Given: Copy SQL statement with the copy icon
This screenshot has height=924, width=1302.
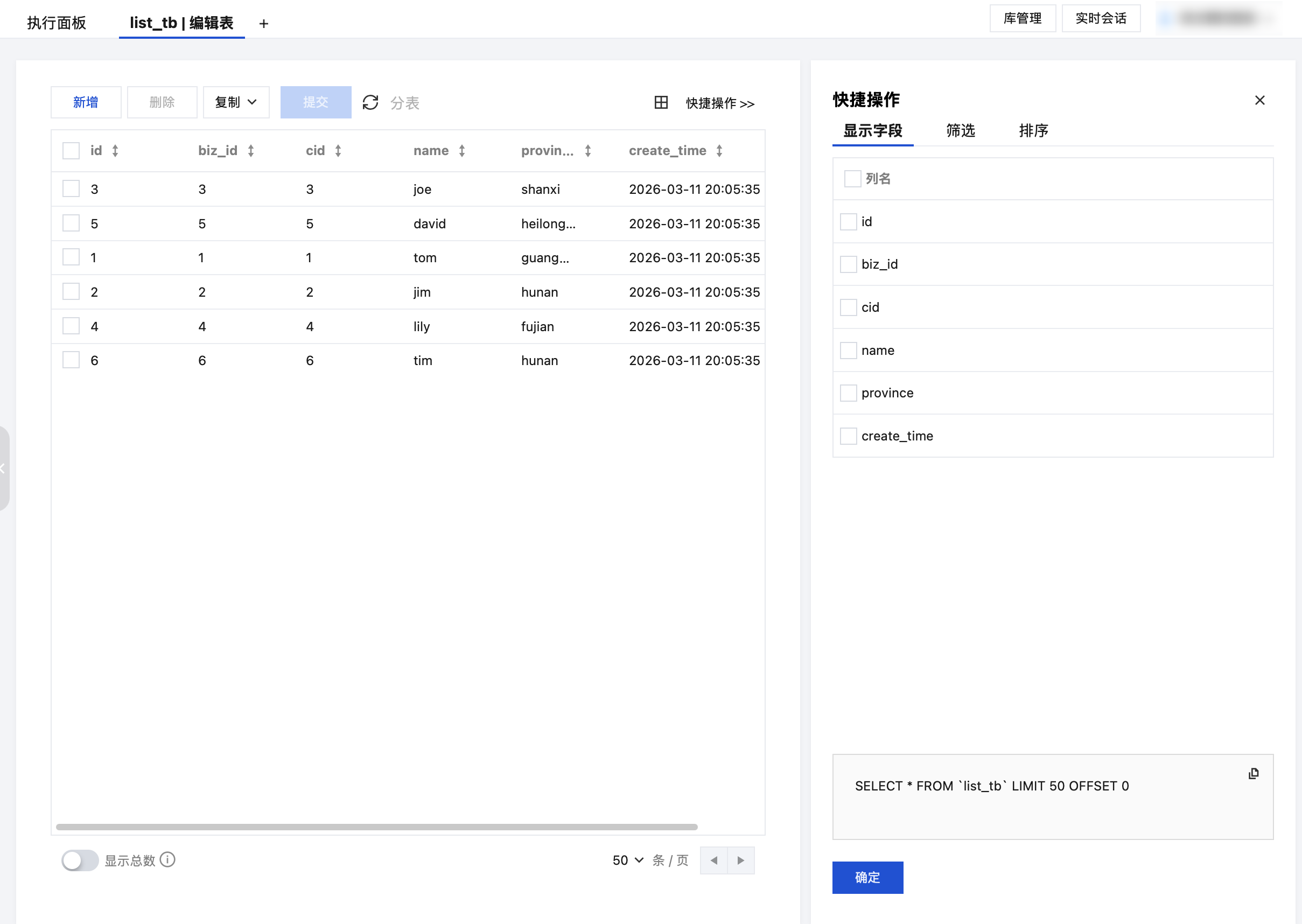Looking at the screenshot, I should [x=1253, y=774].
